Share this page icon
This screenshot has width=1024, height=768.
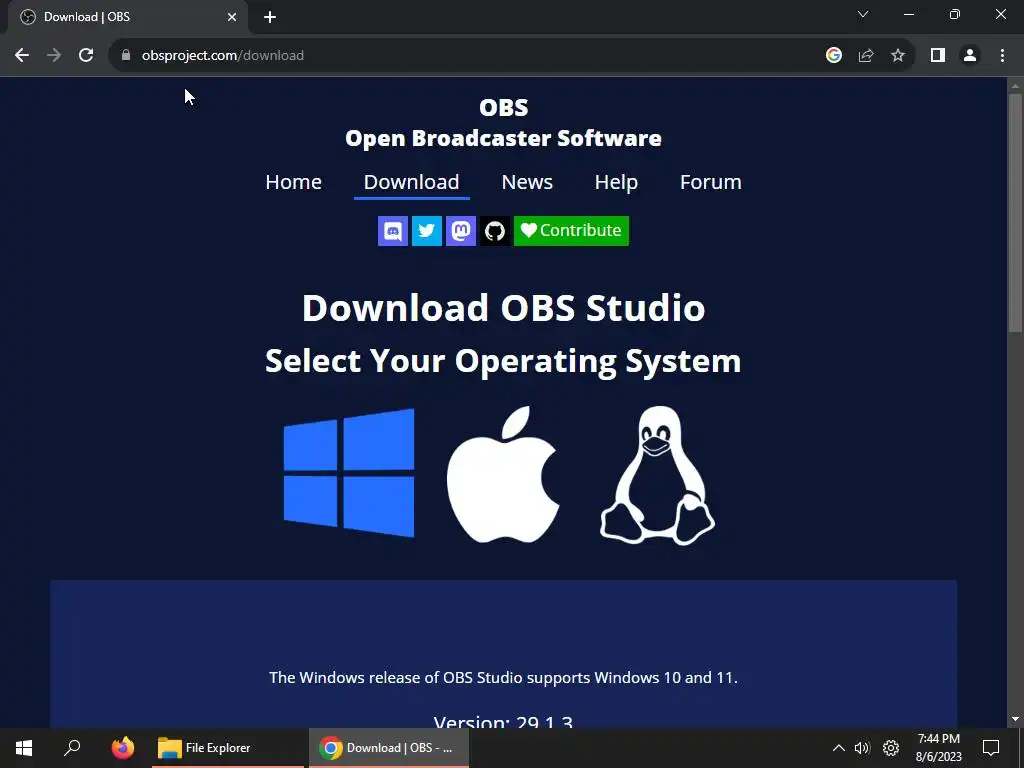[866, 56]
